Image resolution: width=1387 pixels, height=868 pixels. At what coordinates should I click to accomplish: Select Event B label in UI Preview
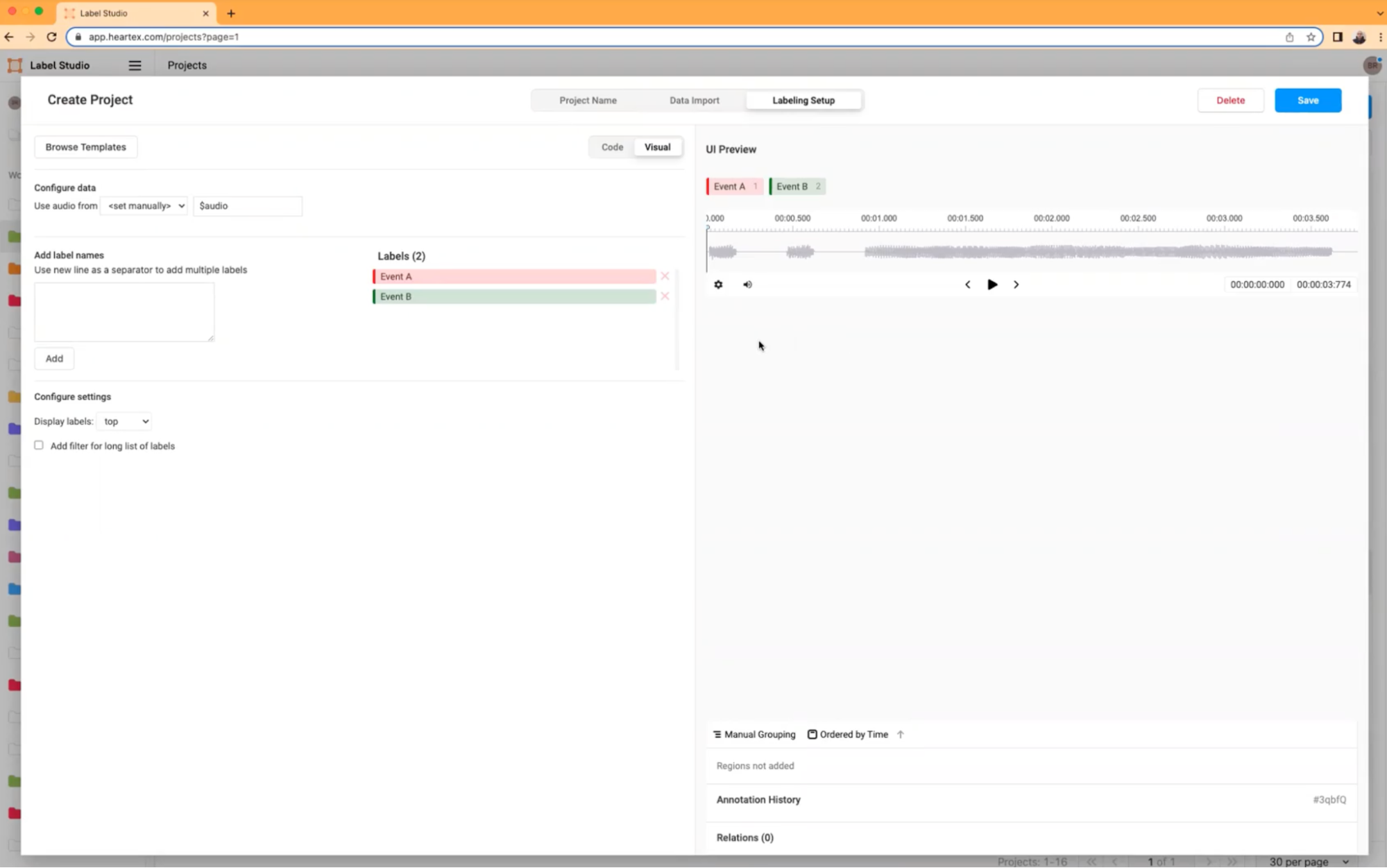click(x=797, y=186)
